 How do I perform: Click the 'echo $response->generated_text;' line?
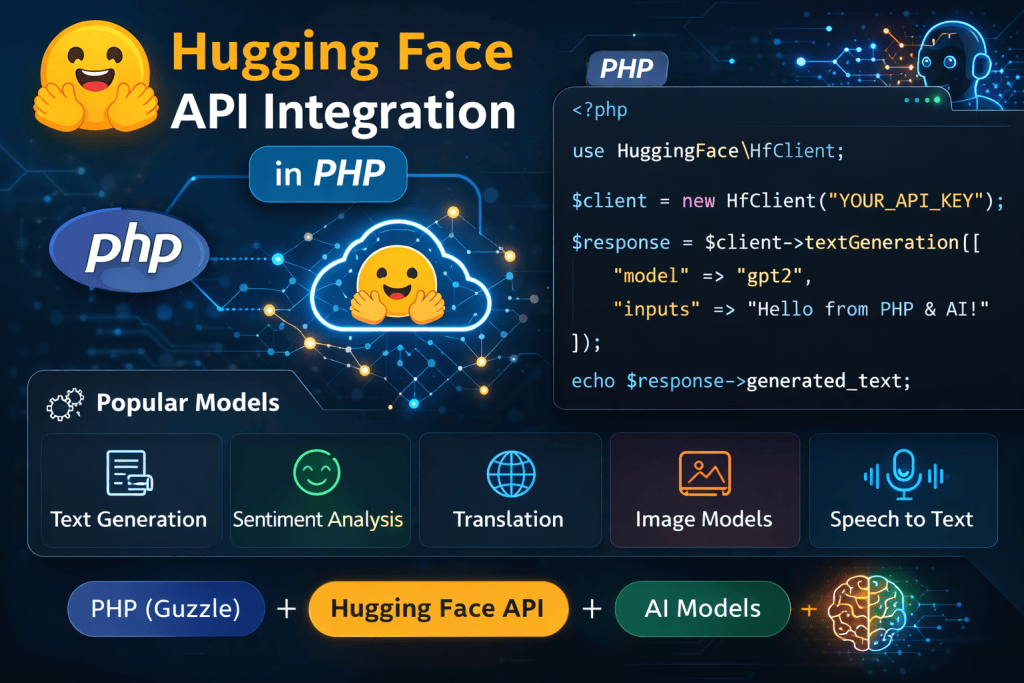[741, 381]
